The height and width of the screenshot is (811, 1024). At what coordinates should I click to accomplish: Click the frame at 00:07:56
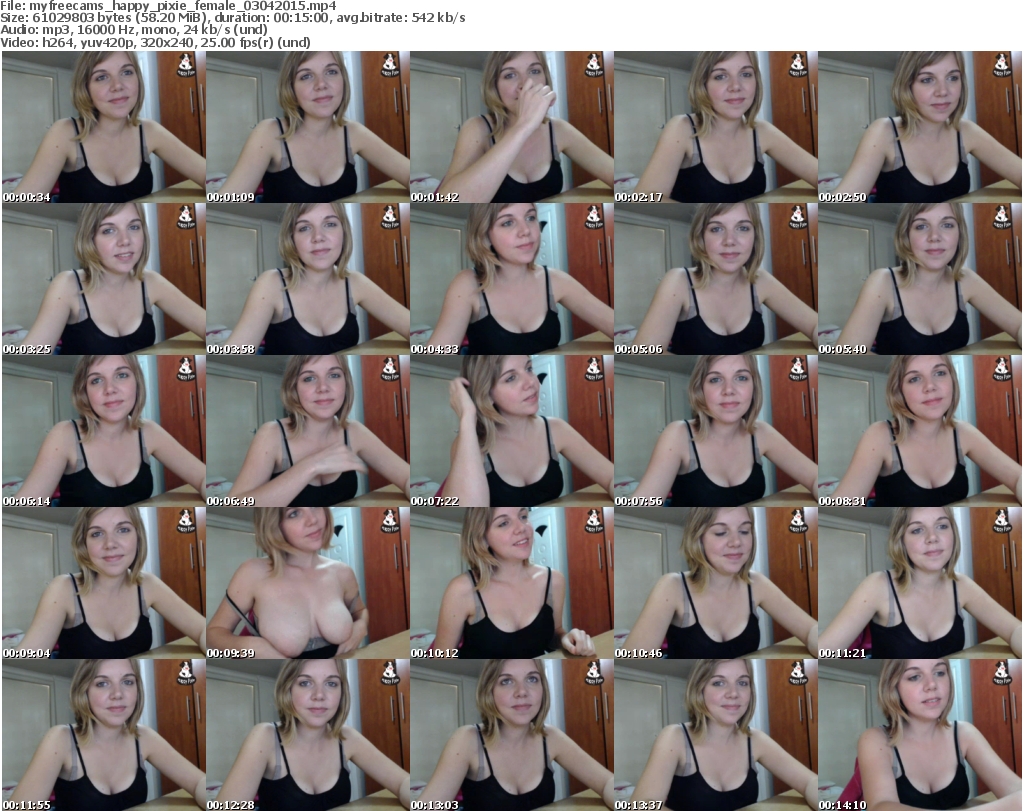[715, 431]
